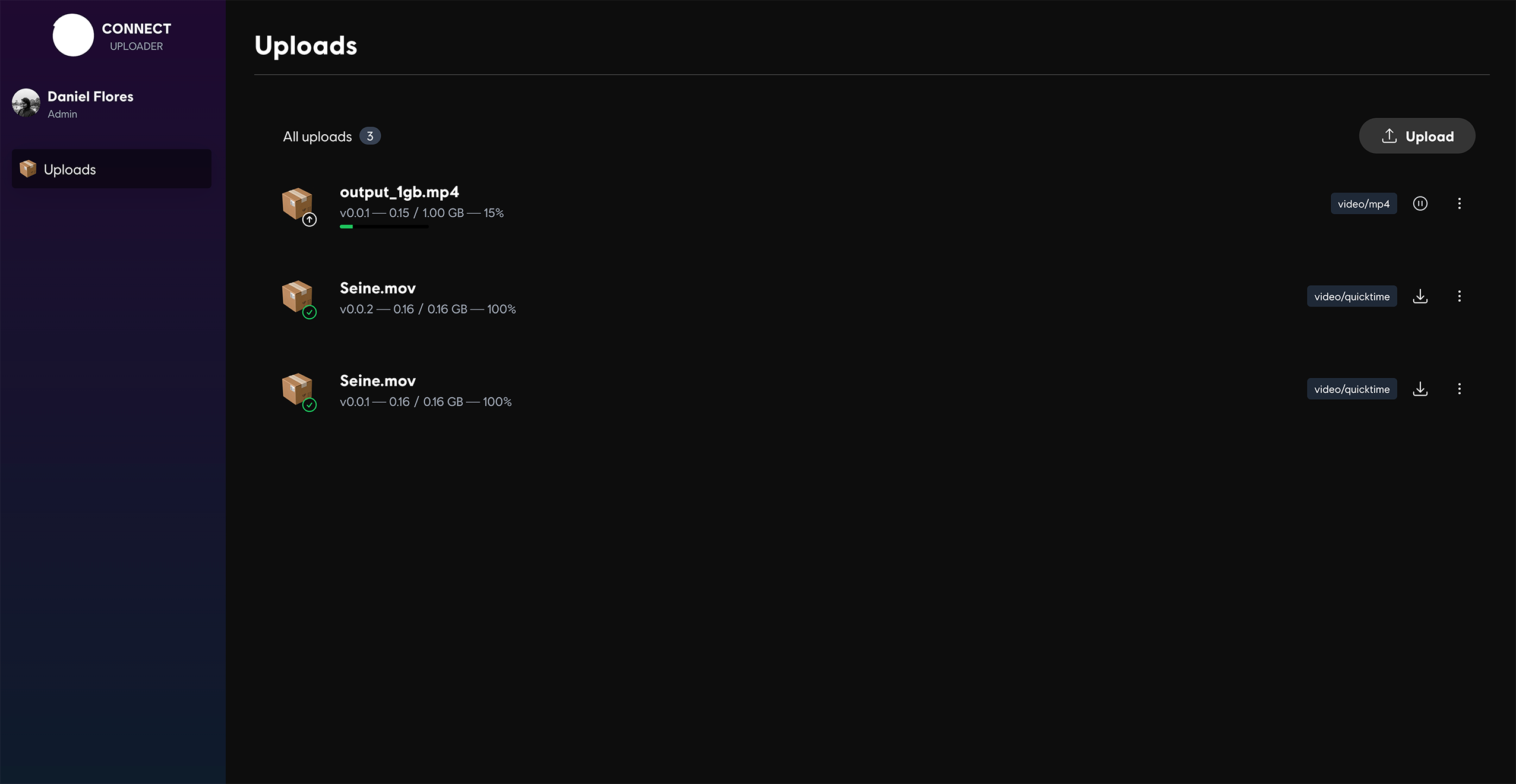Image resolution: width=1516 pixels, height=784 pixels.
Task: Click the Connect Uploader logo circle
Action: point(73,36)
